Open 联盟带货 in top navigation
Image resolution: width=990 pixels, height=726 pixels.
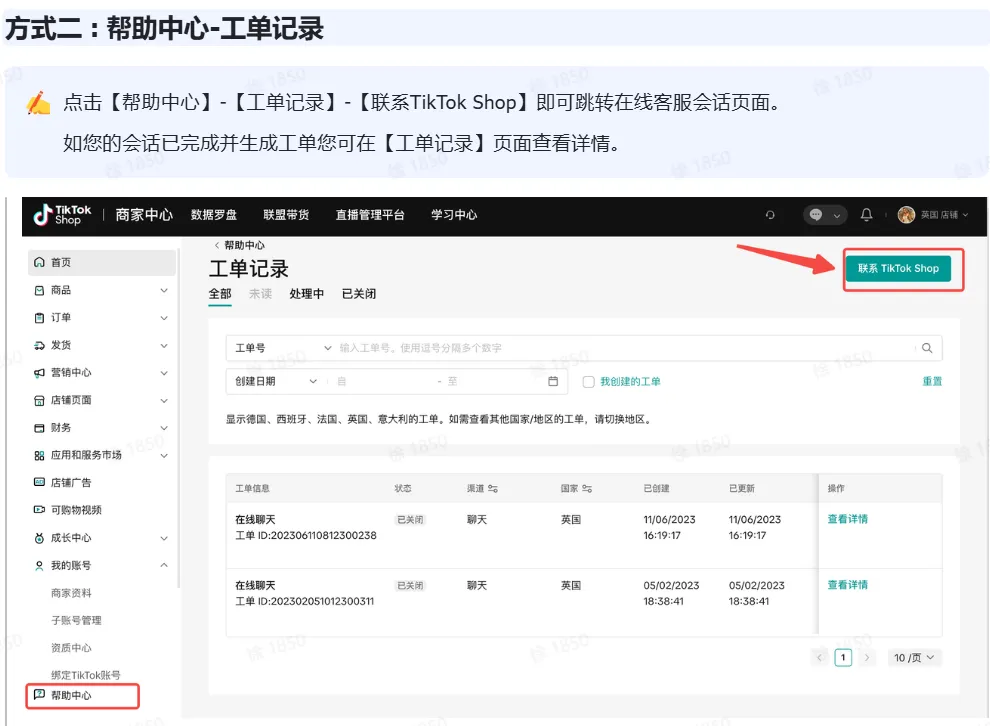point(286,215)
